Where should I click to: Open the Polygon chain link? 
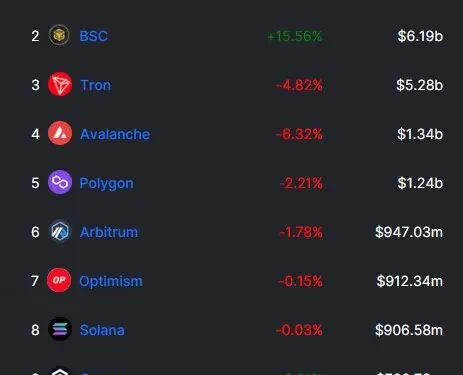click(x=107, y=183)
